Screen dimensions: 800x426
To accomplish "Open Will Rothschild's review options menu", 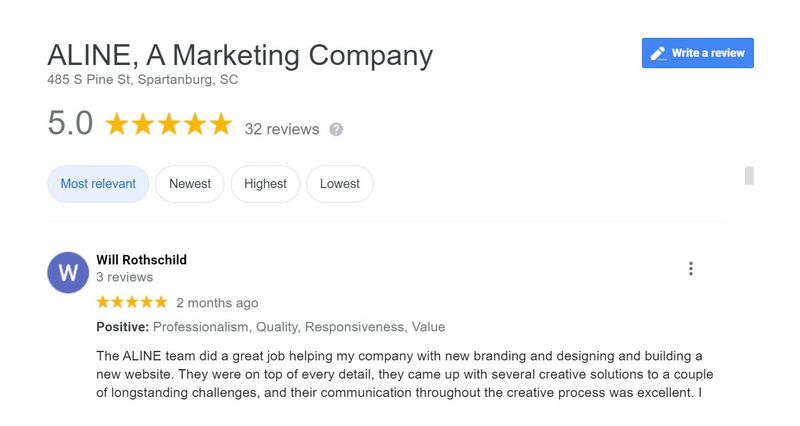I will coord(691,269).
